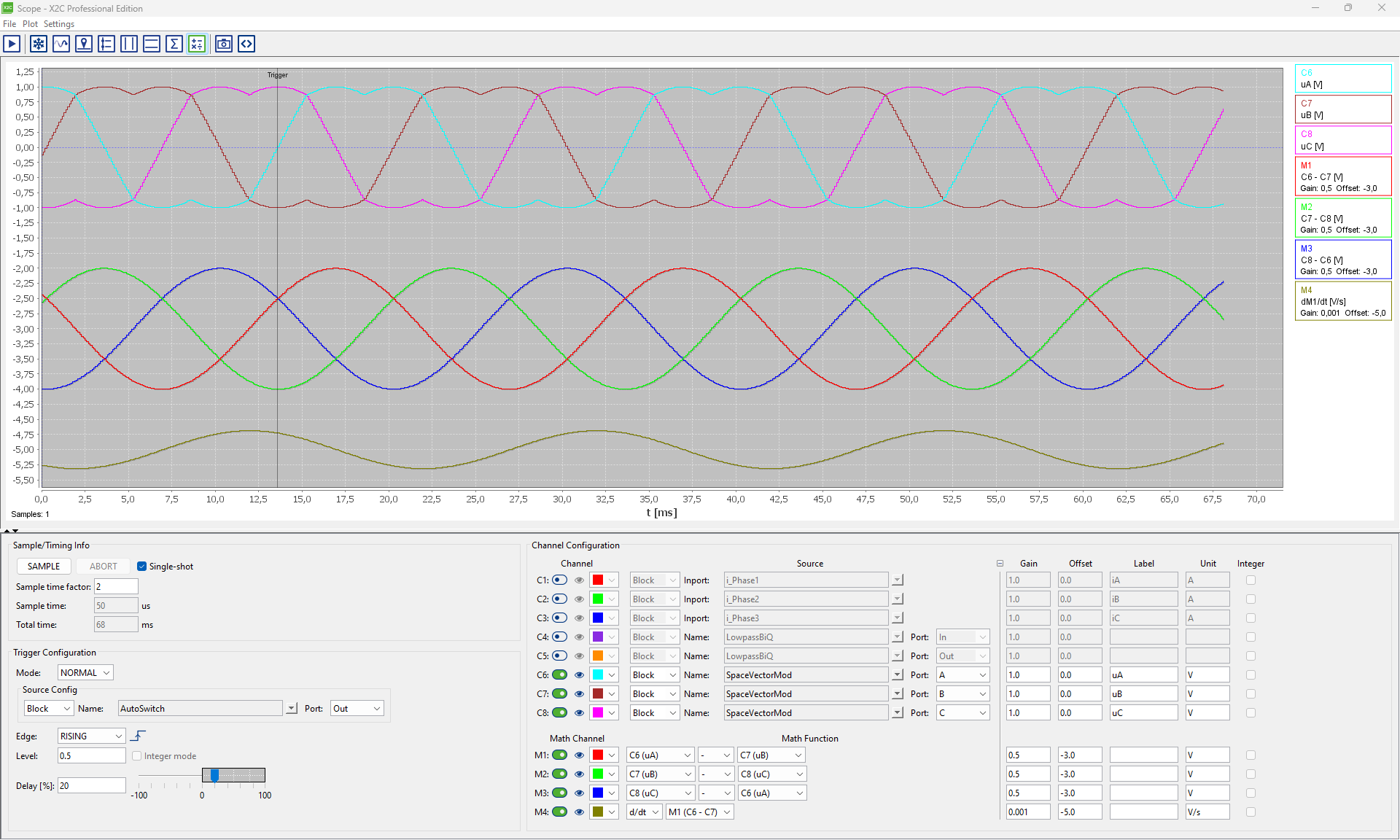Click the C6 uA legend box
The image size is (1400, 840).
[x=1343, y=79]
